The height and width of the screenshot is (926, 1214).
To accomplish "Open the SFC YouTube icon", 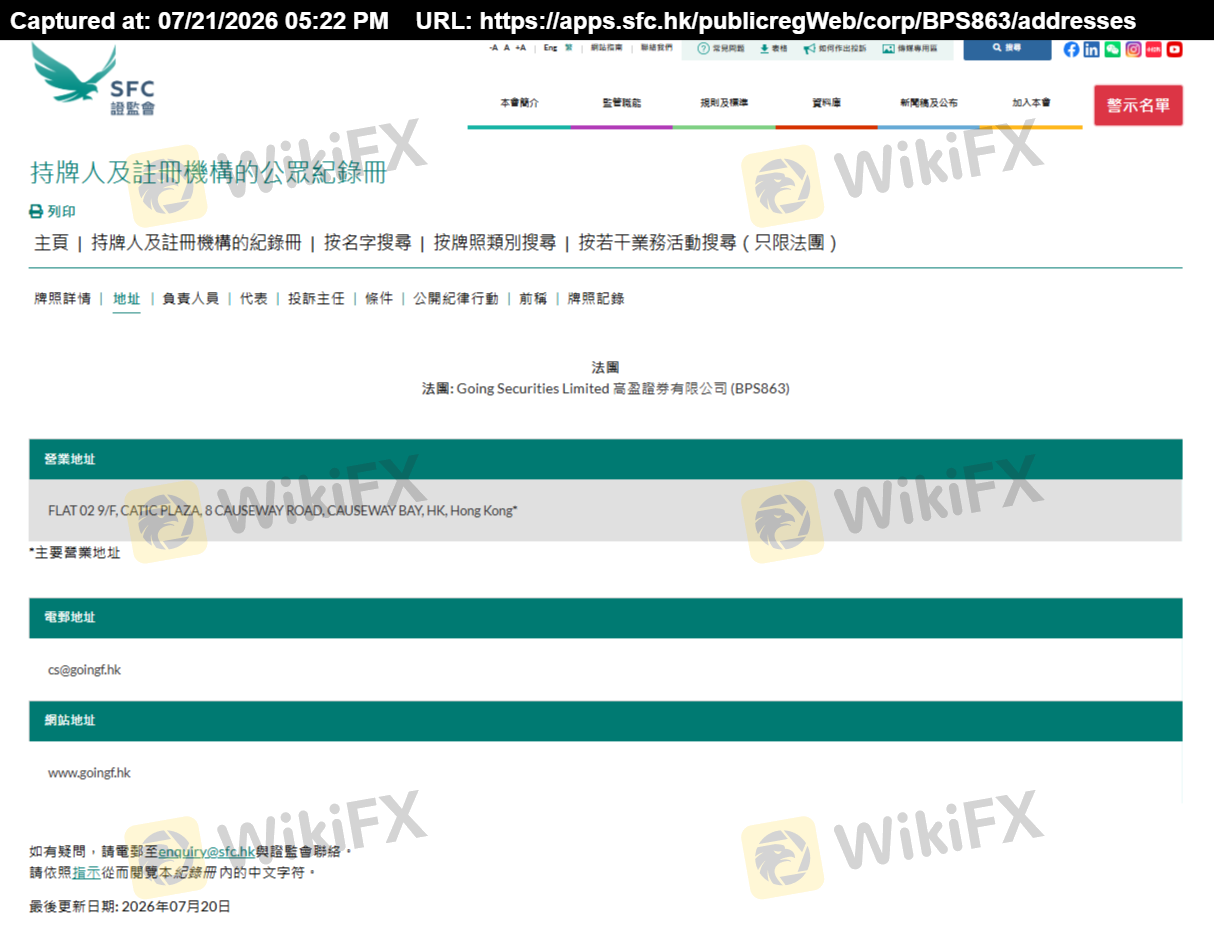I will click(1174, 49).
